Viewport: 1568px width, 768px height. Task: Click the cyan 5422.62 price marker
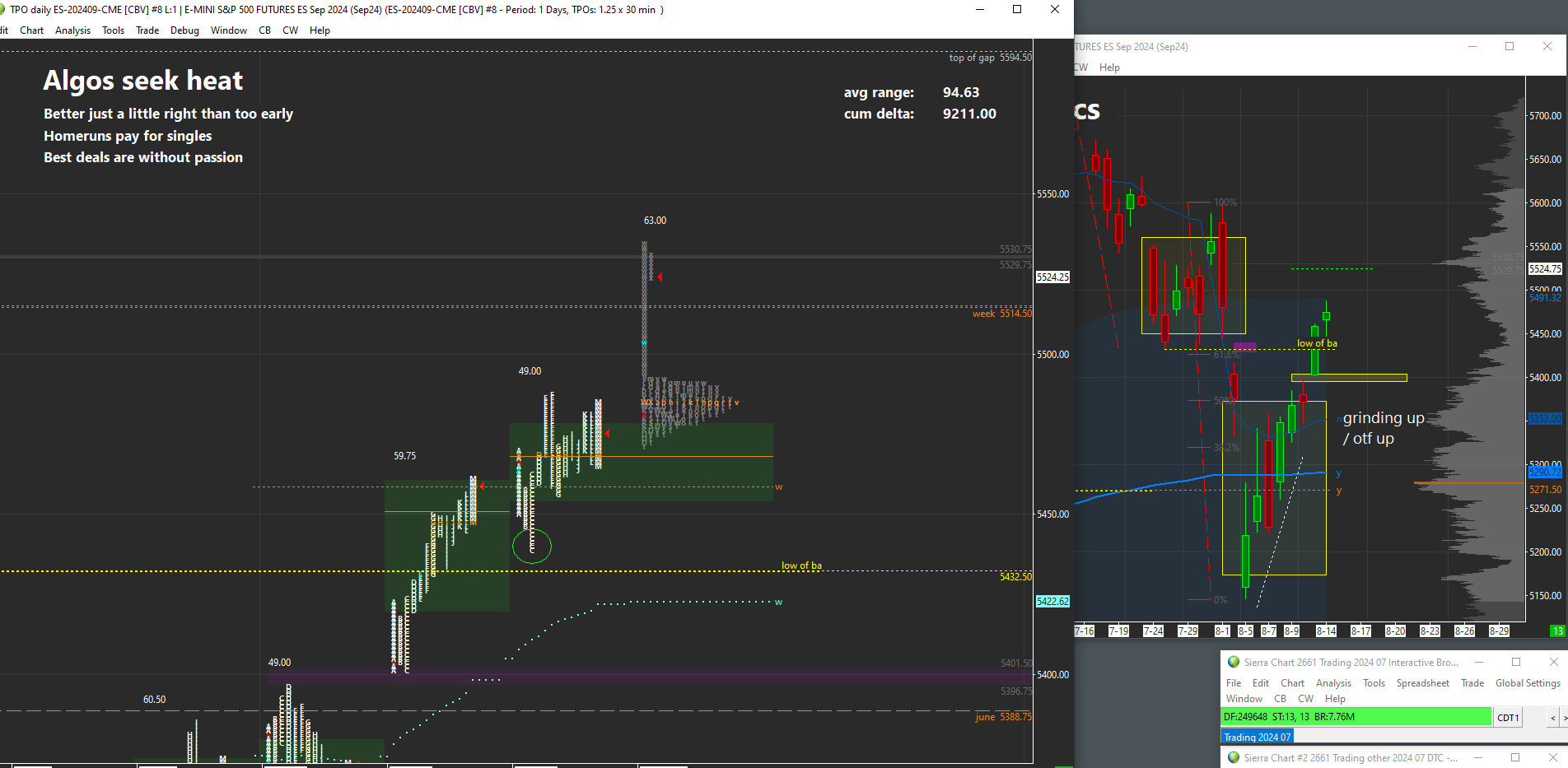click(1052, 602)
